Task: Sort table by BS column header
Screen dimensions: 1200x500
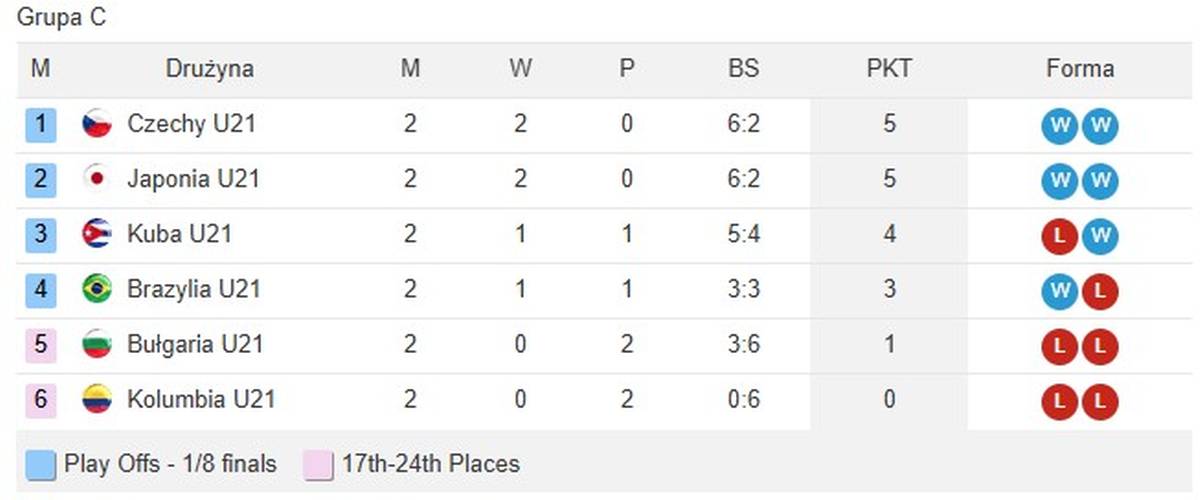Action: pos(743,70)
